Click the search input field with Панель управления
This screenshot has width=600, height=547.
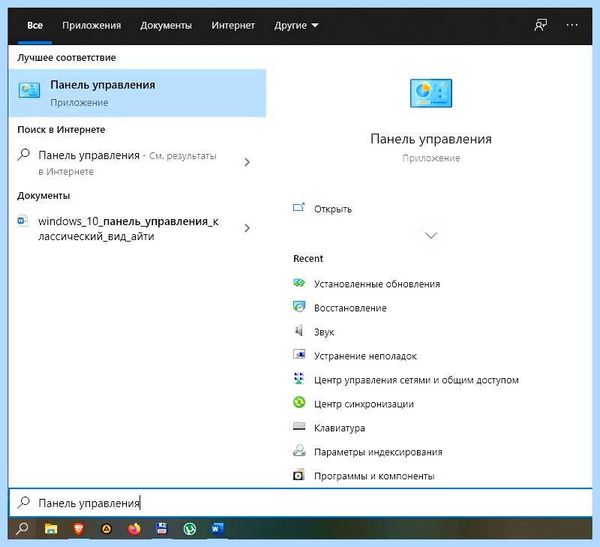coord(300,502)
